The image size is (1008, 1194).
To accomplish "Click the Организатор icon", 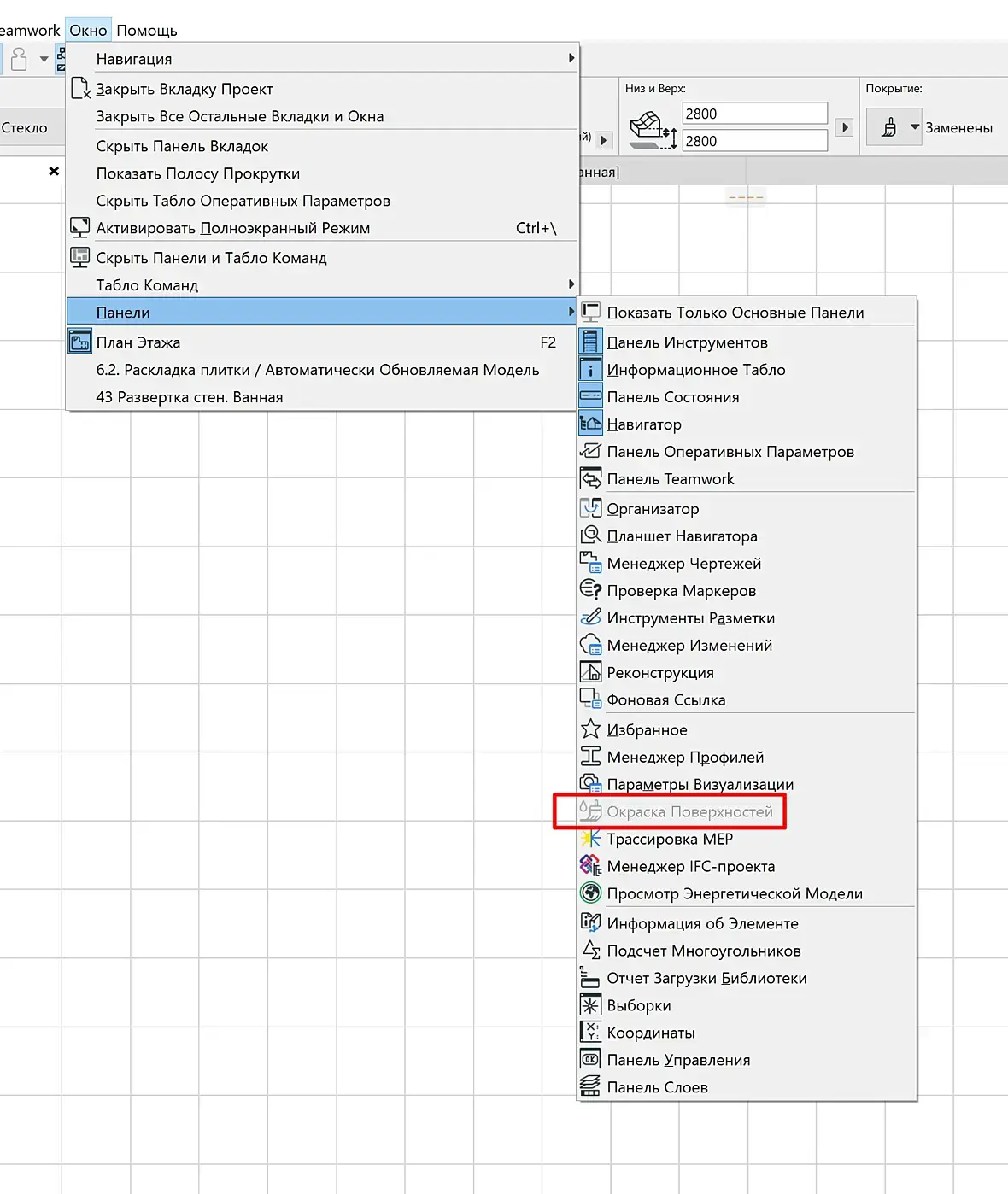I will tap(590, 509).
